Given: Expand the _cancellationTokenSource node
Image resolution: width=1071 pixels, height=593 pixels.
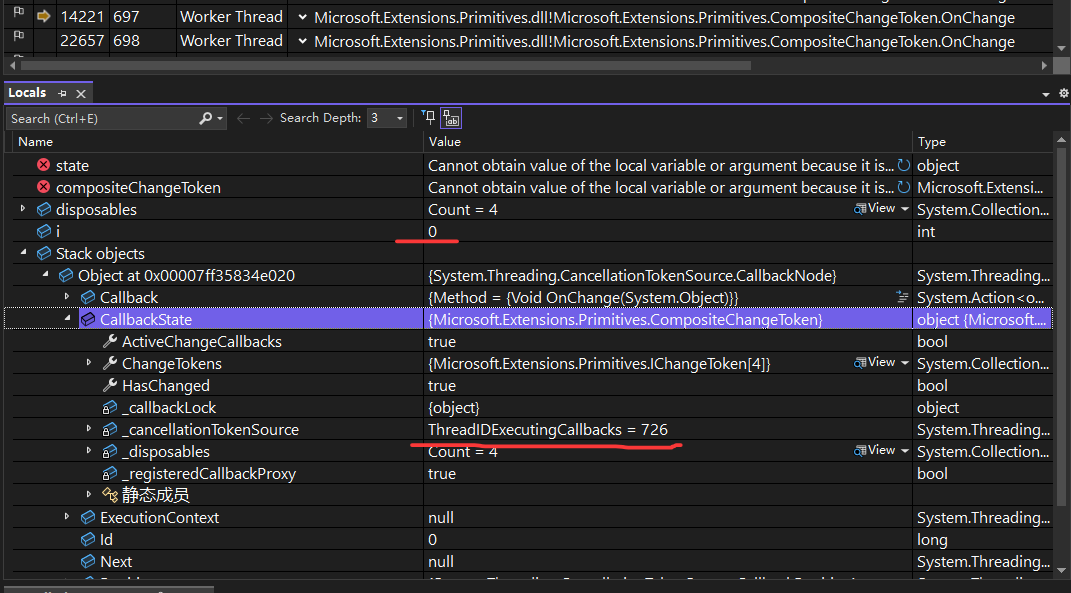Looking at the screenshot, I should (90, 430).
